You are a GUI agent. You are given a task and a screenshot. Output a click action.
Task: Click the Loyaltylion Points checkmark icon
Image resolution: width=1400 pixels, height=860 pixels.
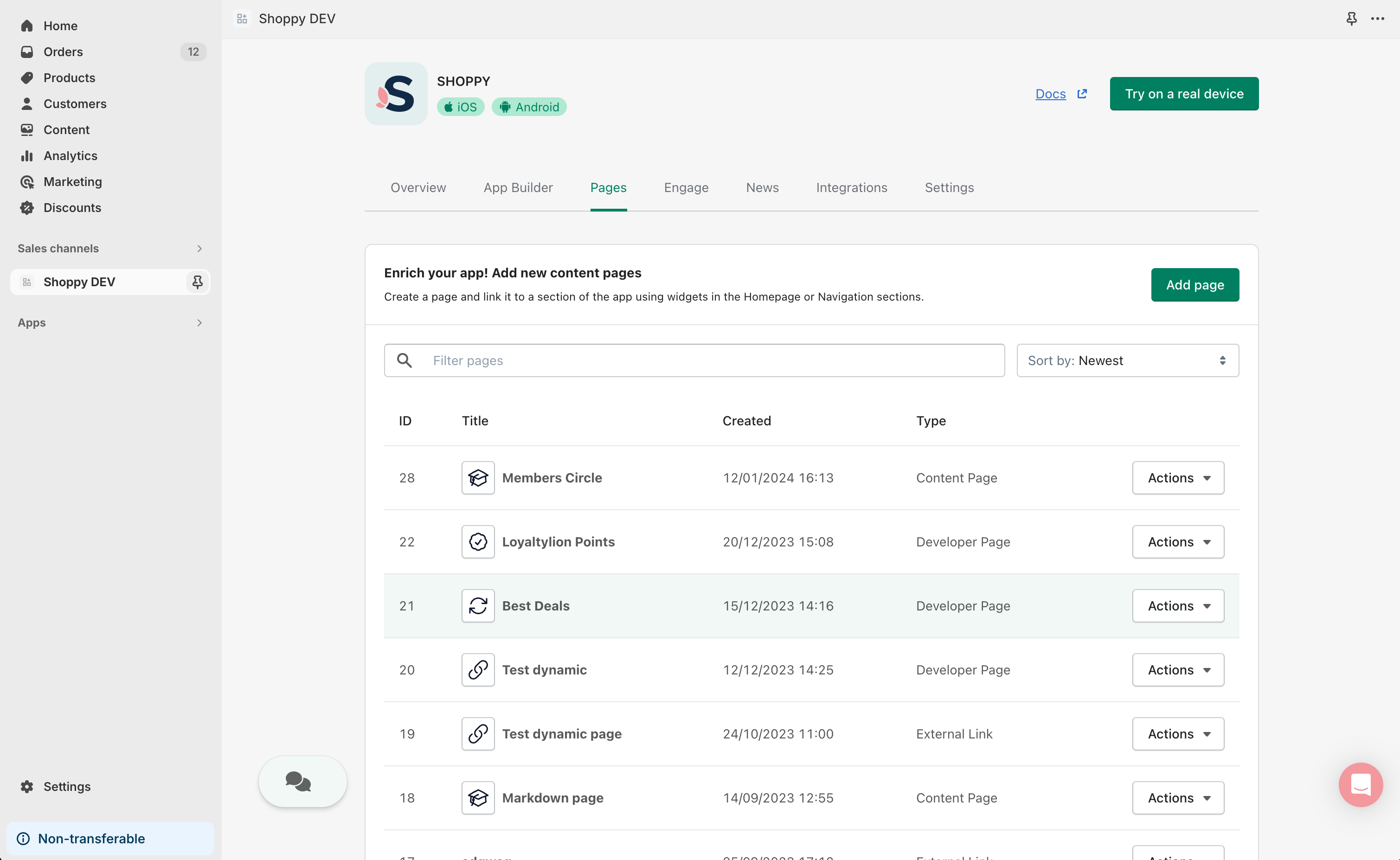click(x=478, y=541)
